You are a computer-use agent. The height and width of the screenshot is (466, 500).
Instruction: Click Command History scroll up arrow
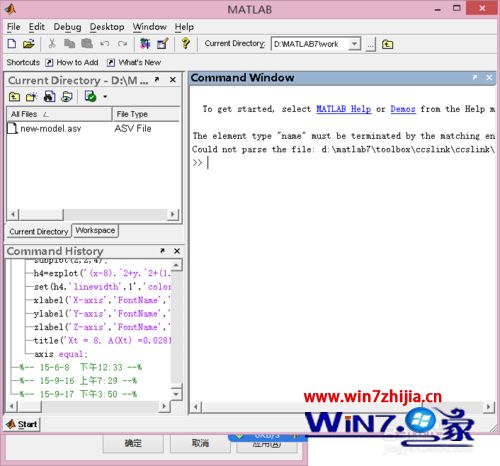click(x=176, y=265)
